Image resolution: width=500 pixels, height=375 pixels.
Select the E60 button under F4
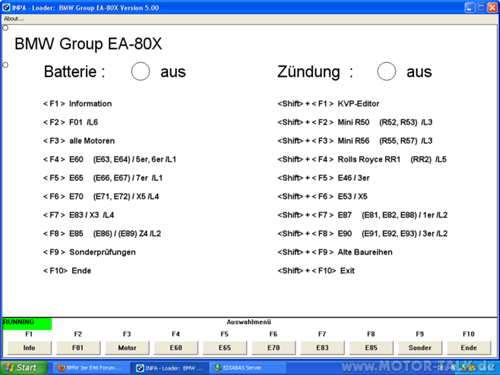coord(176,348)
